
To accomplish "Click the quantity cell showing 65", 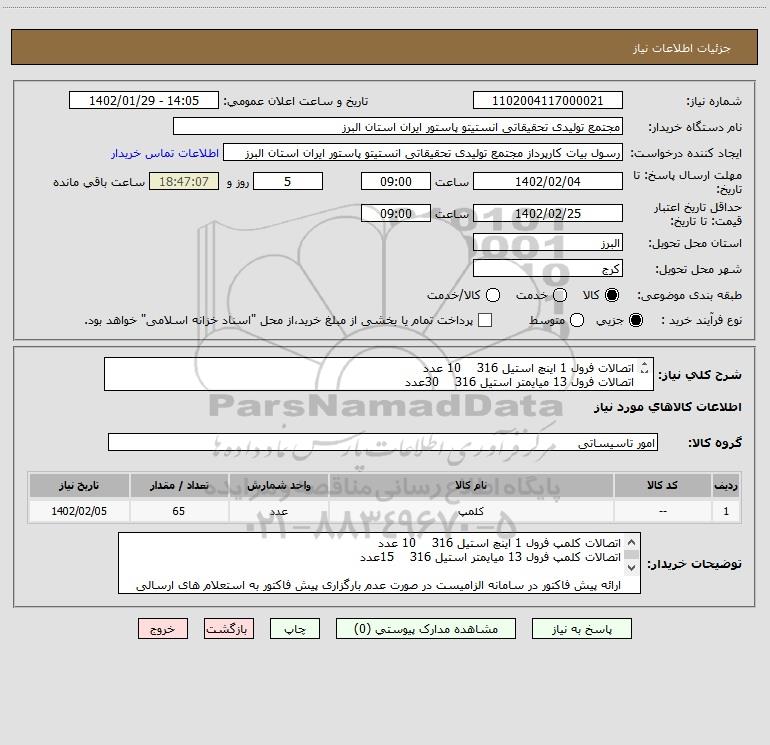I will coord(179,511).
